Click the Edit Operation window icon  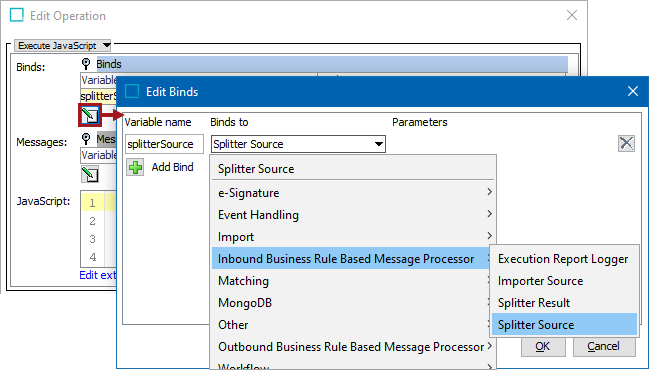pyautogui.click(x=17, y=15)
